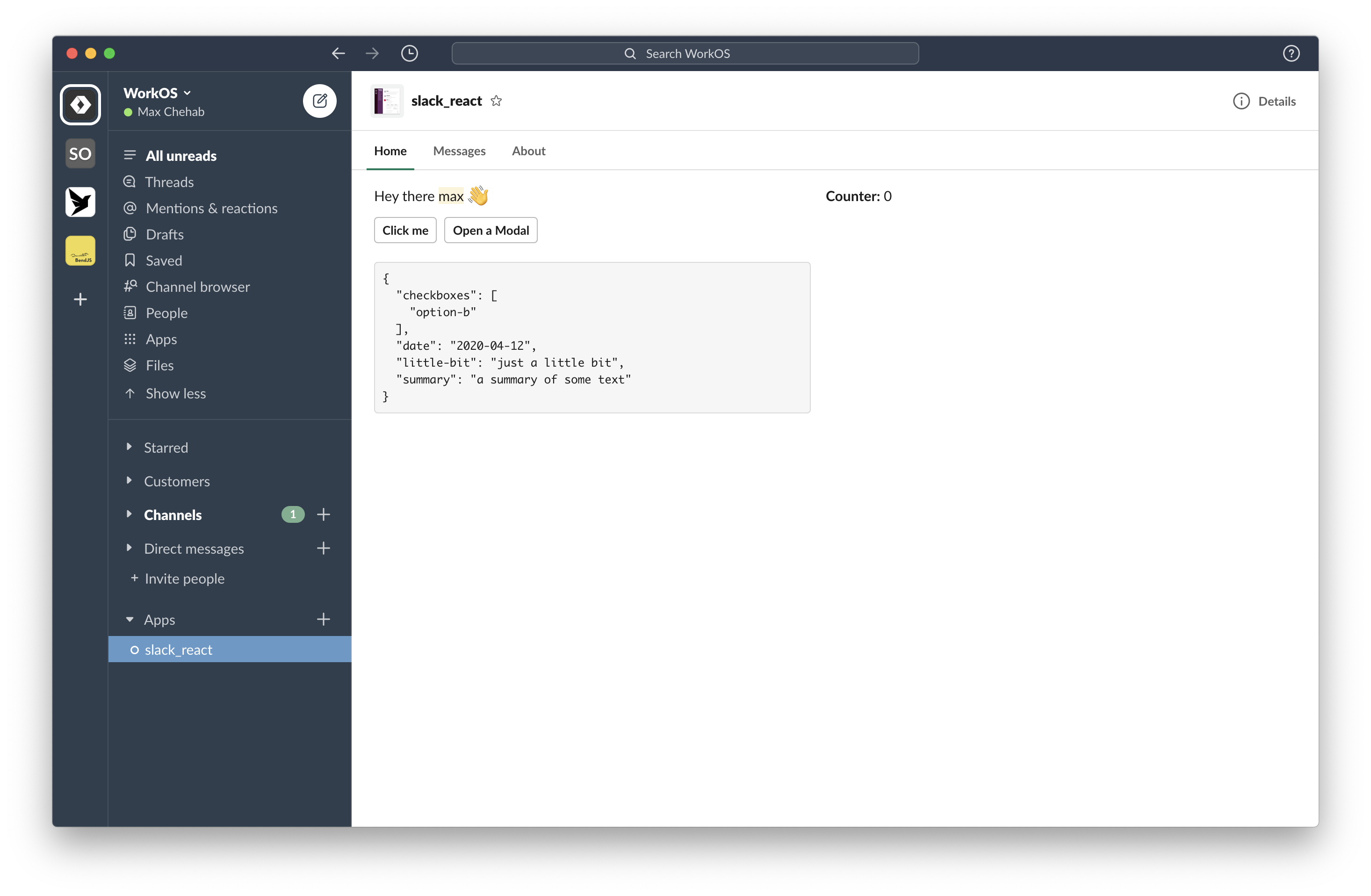Open Mentions & reactions in sidebar

(211, 208)
